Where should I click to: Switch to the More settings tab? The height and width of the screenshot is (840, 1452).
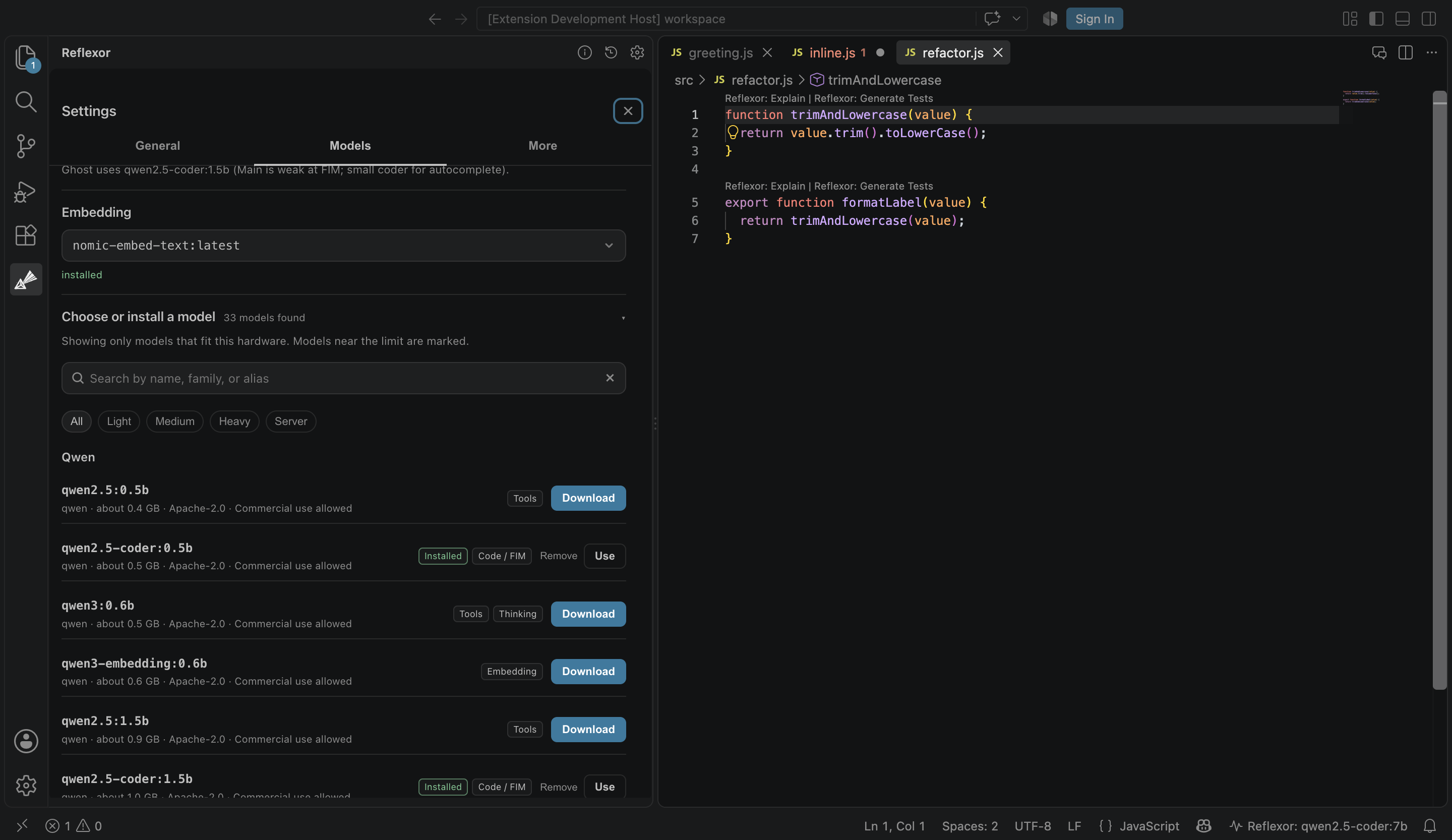[542, 146]
